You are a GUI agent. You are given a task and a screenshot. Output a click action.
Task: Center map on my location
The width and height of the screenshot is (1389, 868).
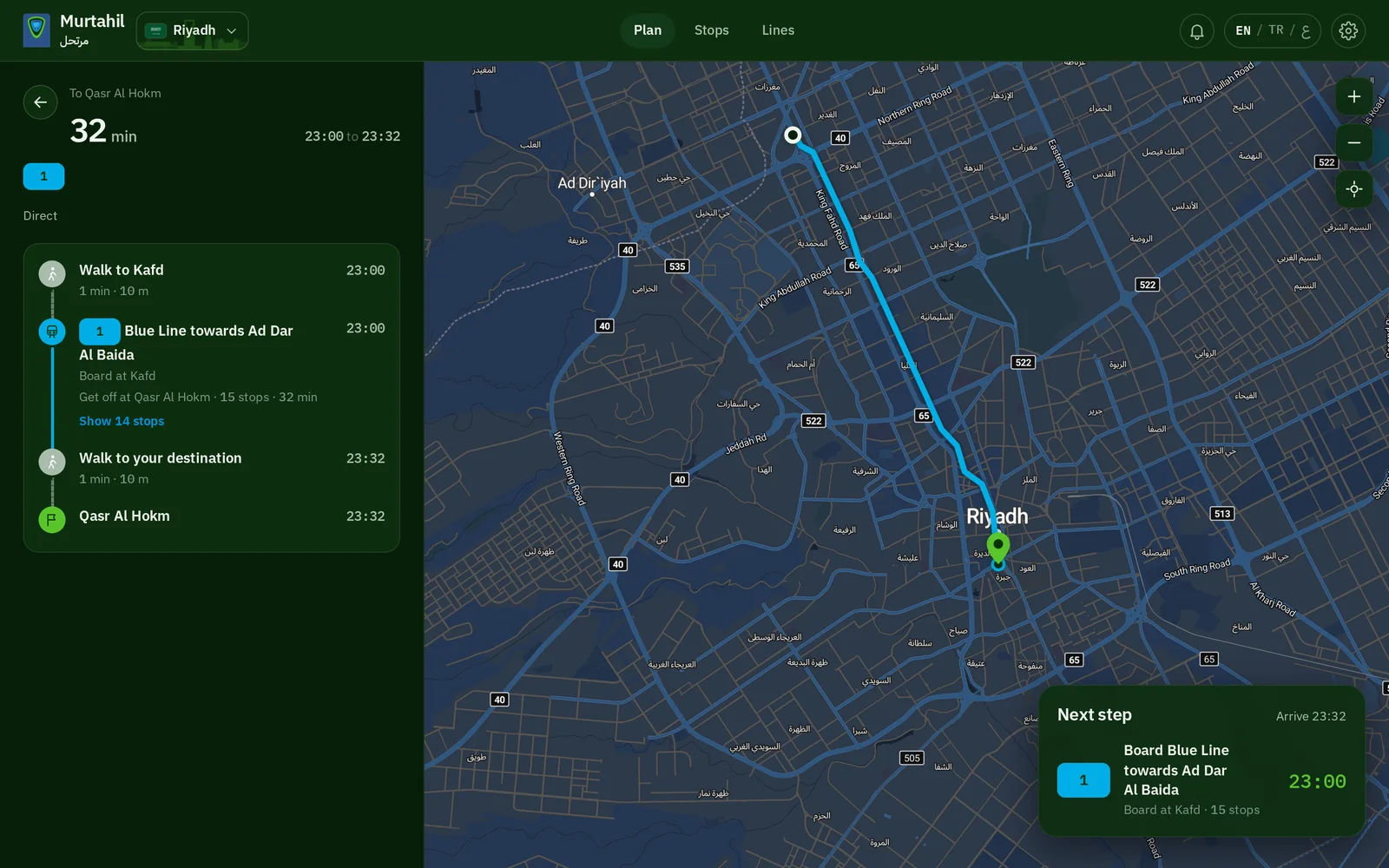coord(1353,189)
